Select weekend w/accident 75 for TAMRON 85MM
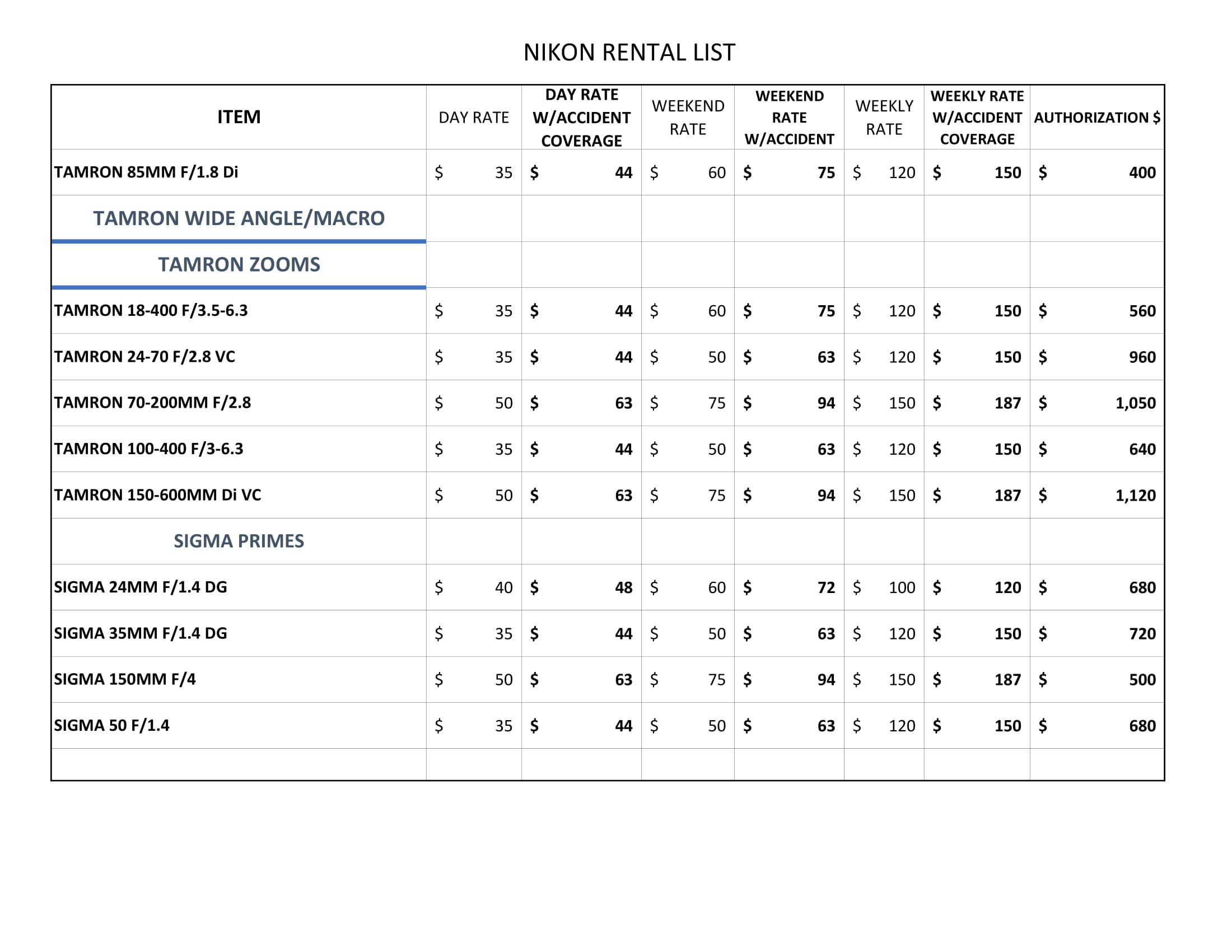This screenshot has height=952, width=1232. [x=826, y=172]
